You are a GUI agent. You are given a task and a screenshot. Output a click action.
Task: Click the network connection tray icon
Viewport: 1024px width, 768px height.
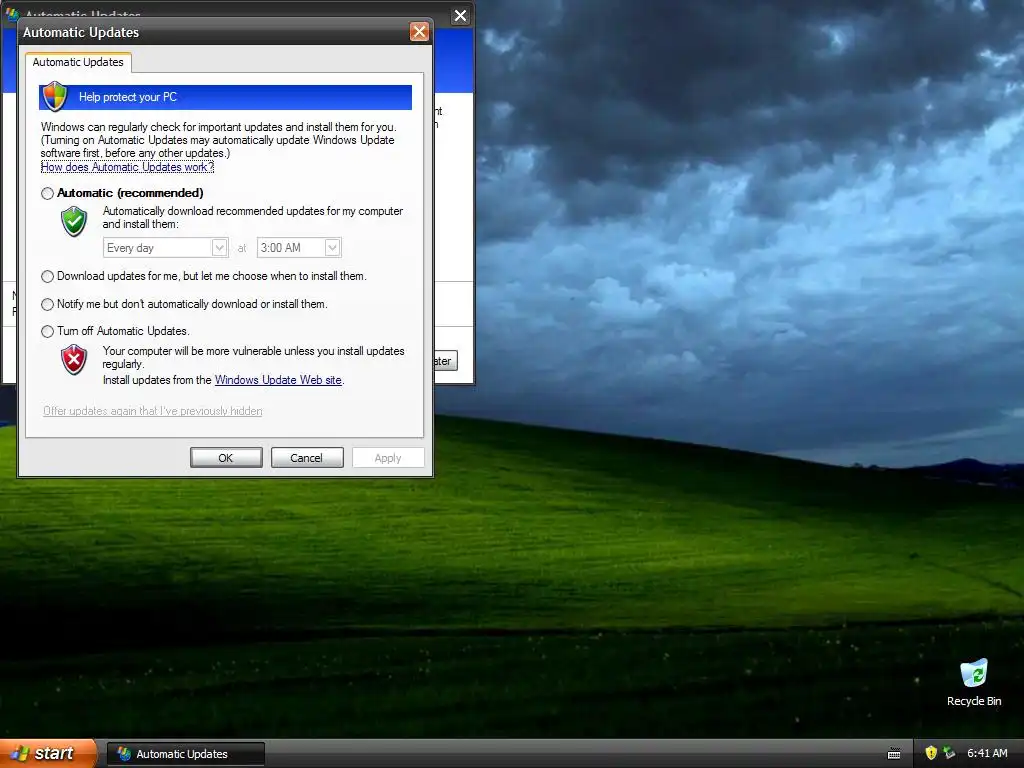[x=950, y=753]
